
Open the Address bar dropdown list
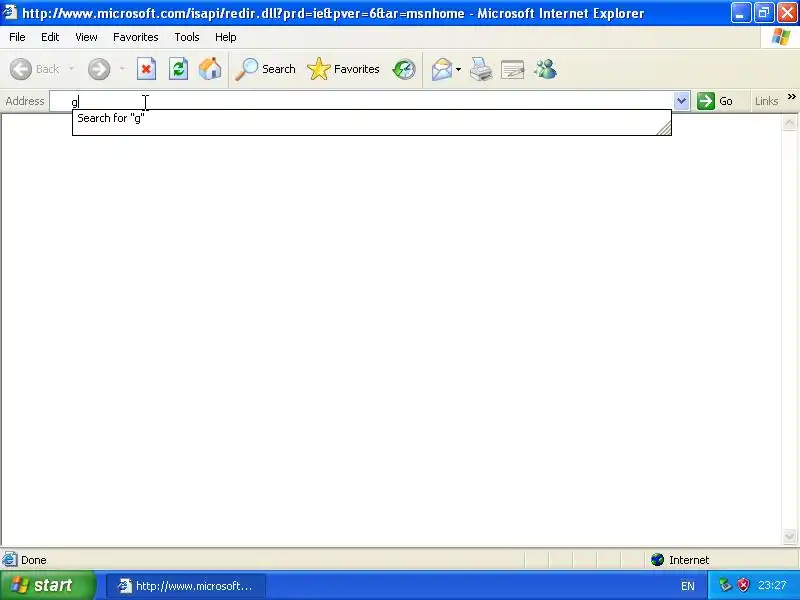click(x=681, y=101)
